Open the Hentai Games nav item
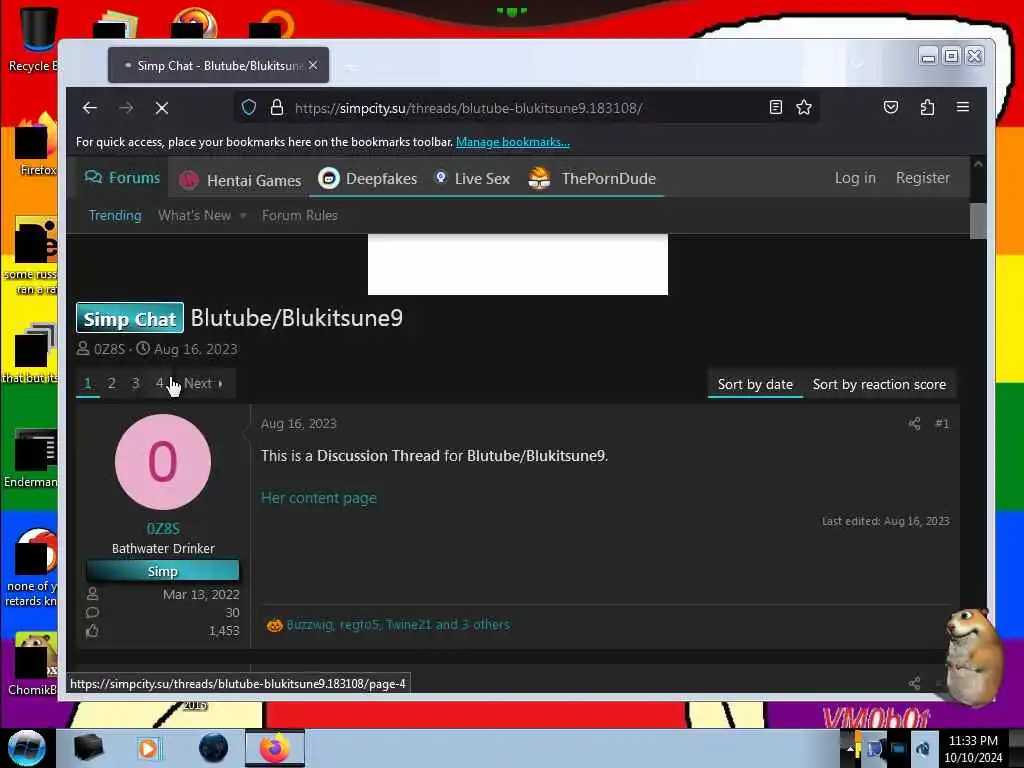The image size is (1024, 768). (x=240, y=180)
